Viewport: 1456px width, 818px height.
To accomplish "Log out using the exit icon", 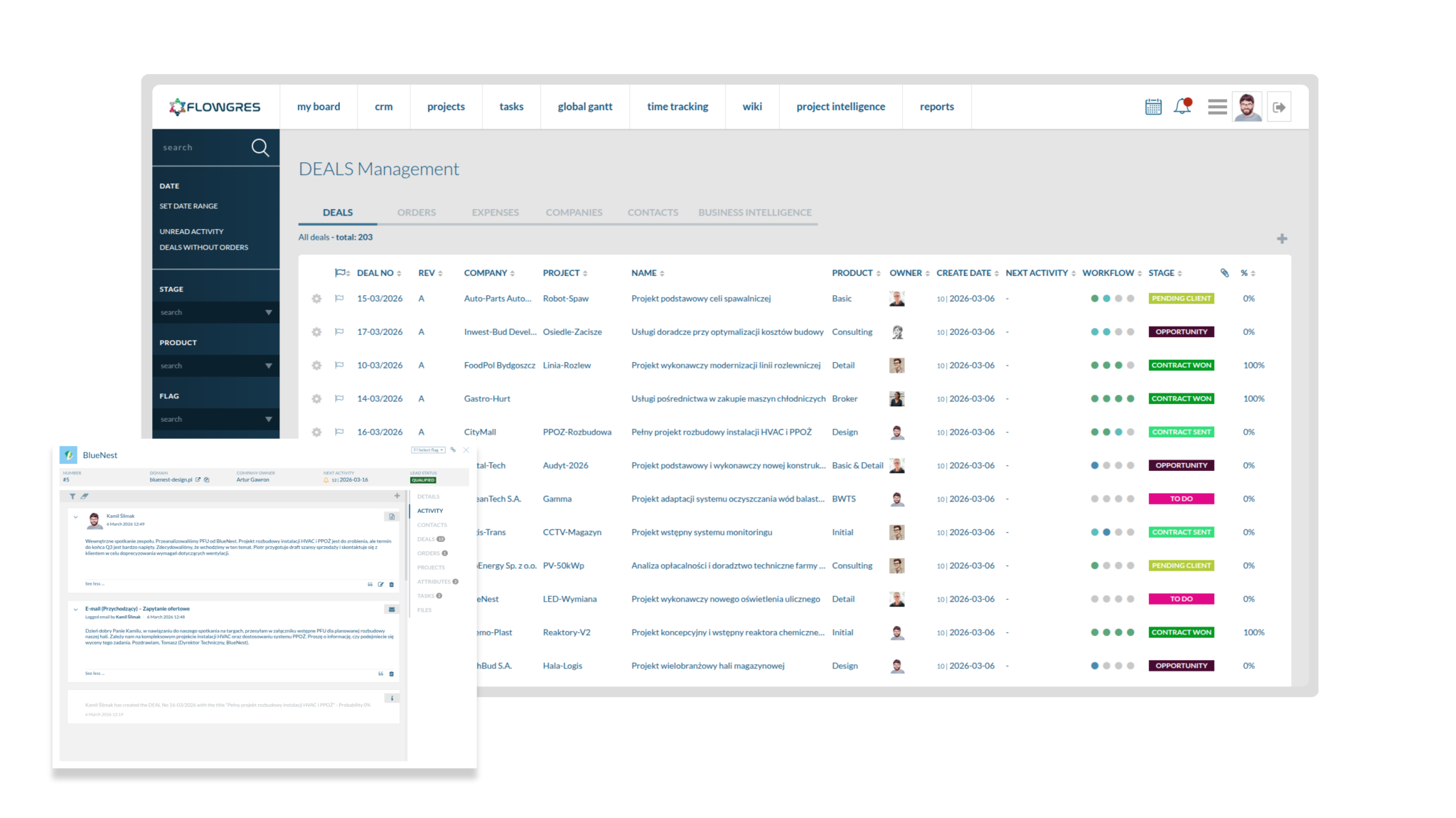I will point(1279,106).
